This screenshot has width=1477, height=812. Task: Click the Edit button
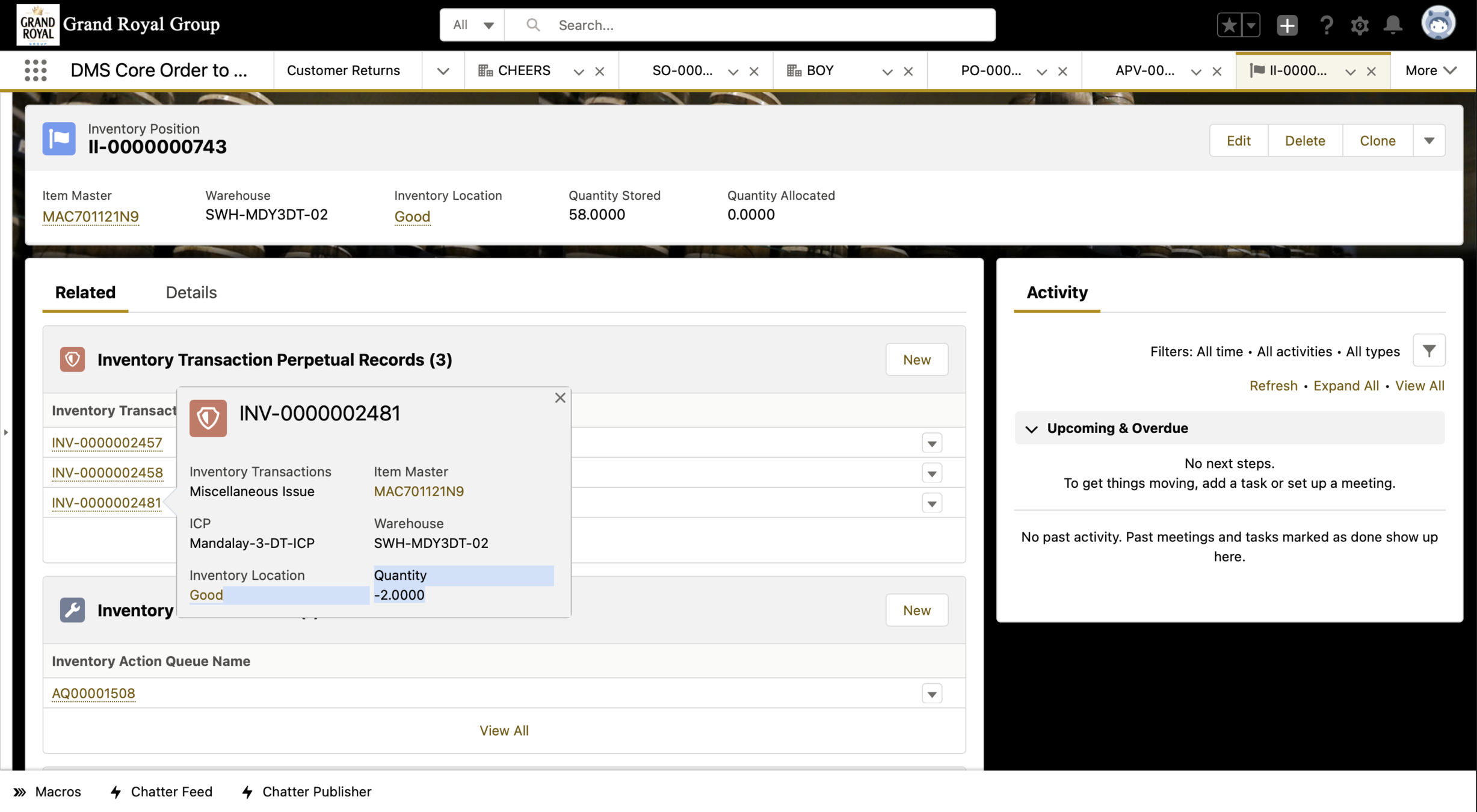pyautogui.click(x=1238, y=141)
